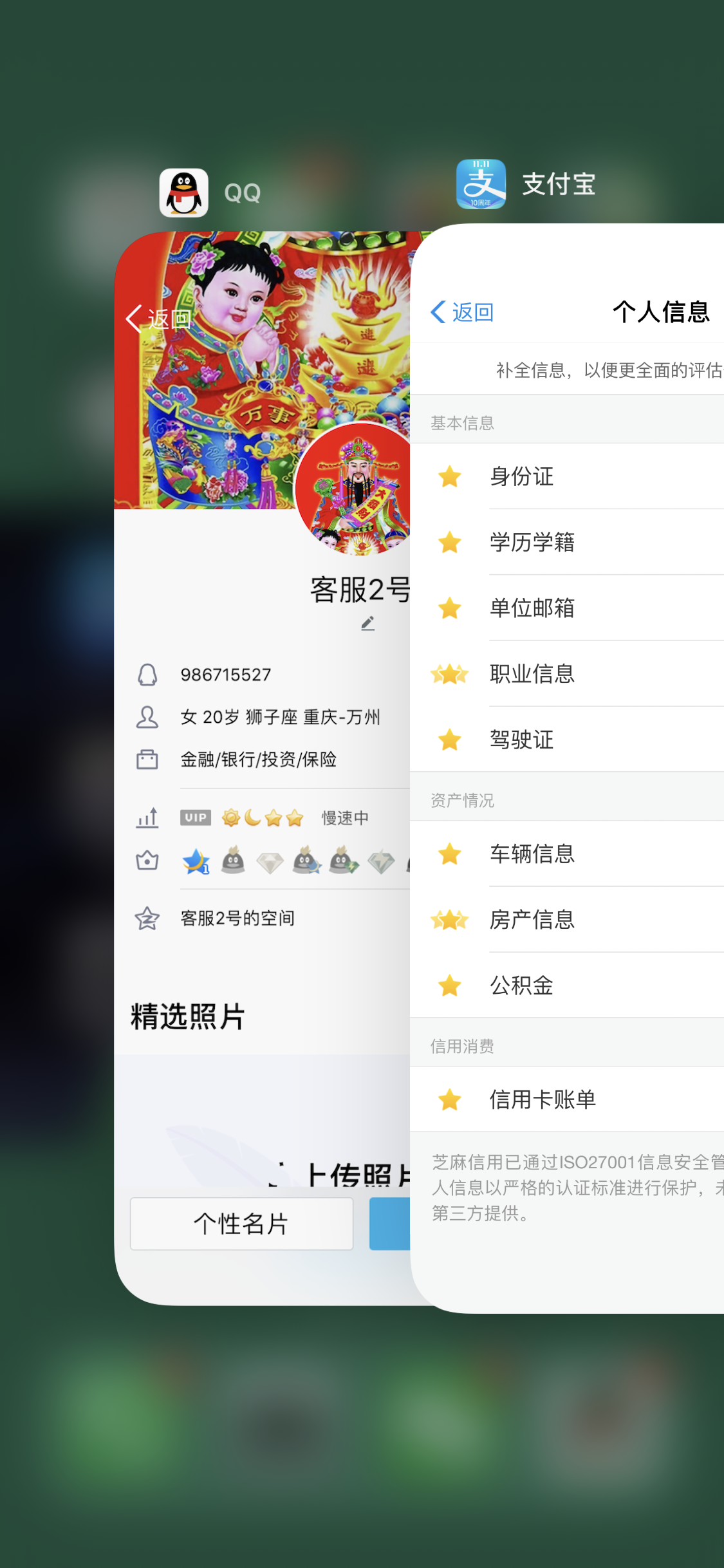Select the 房产信息 row
Image resolution: width=724 pixels, height=1568 pixels.
tap(567, 919)
